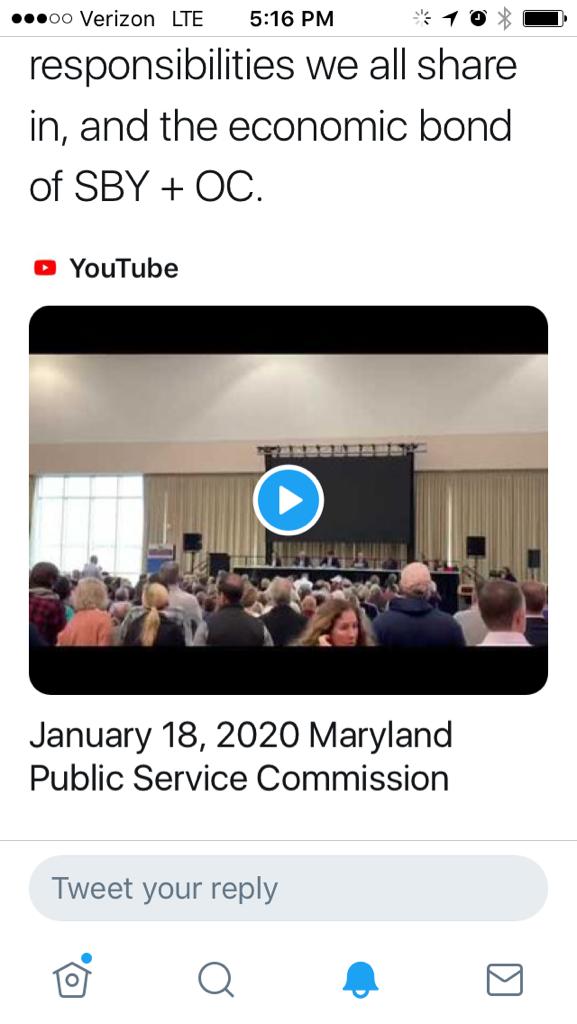
Task: Open the Search tab magnifier icon
Action: point(215,980)
